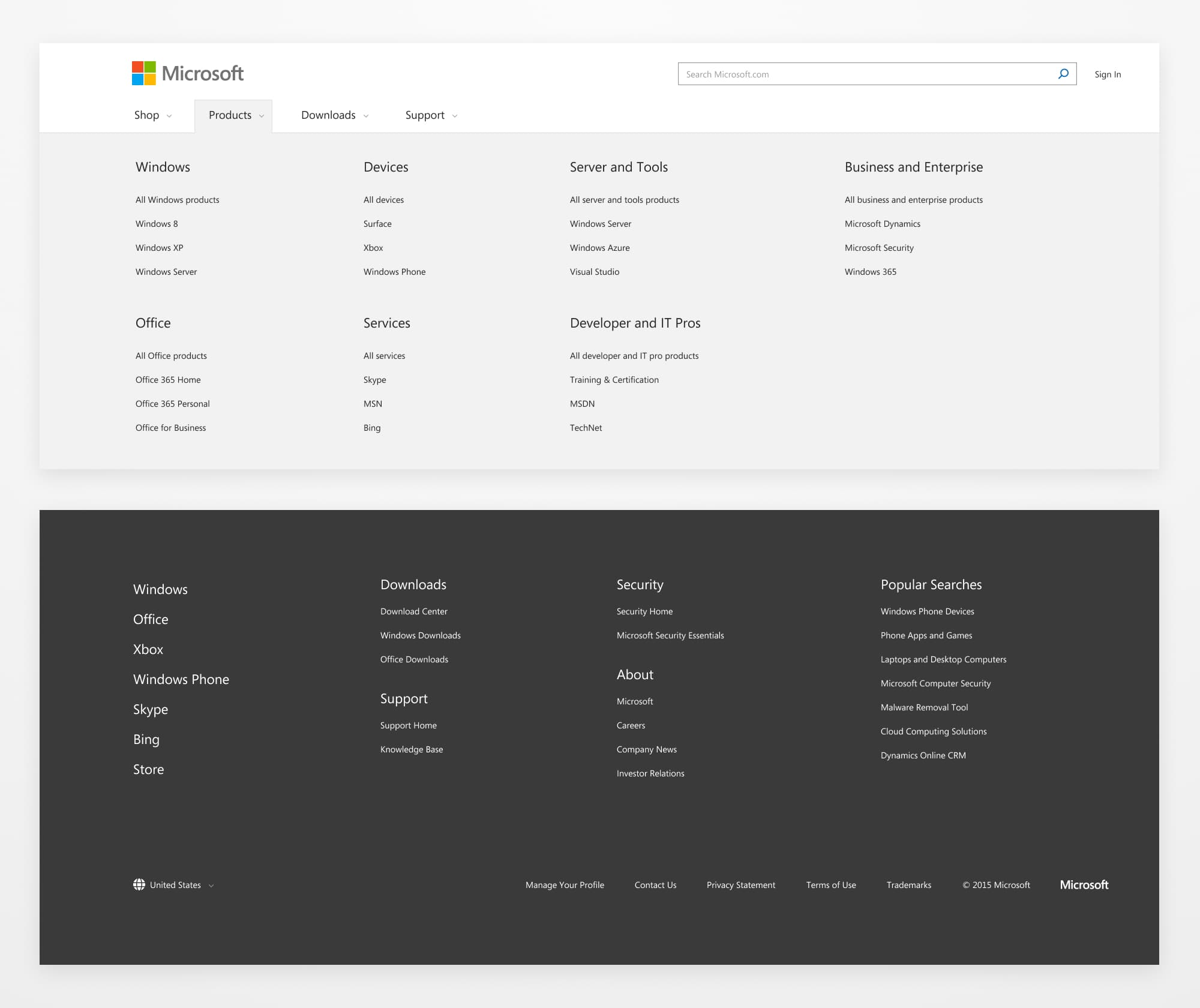The width and height of the screenshot is (1200, 1008).
Task: Collapse the Products menu chevron
Action: [262, 116]
